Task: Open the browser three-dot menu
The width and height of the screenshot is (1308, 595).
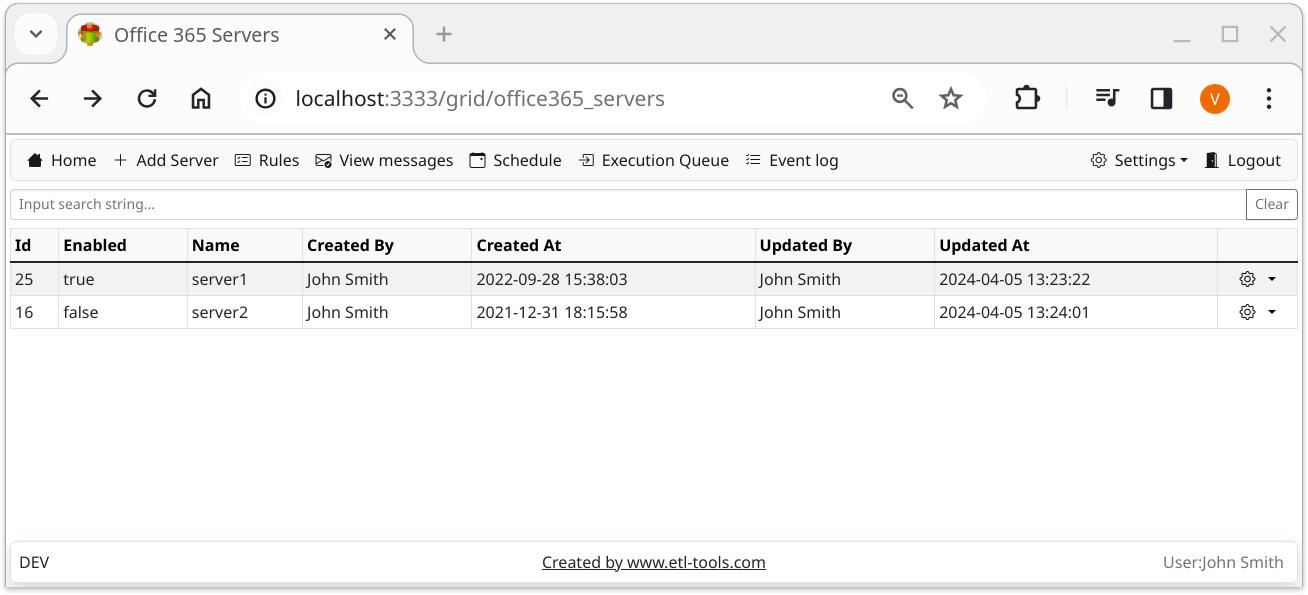Action: 1269,98
